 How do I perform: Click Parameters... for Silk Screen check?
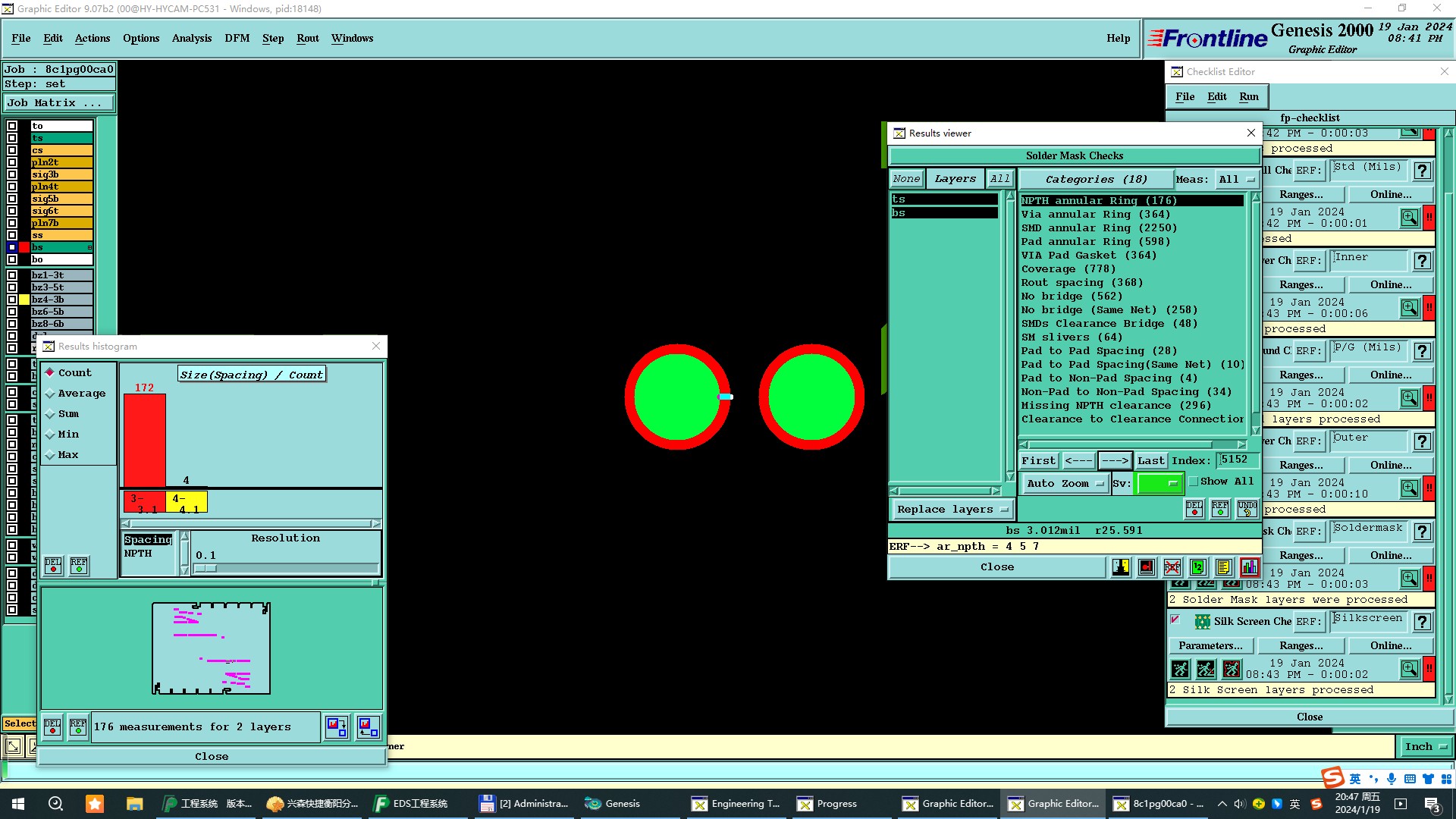click(1210, 645)
